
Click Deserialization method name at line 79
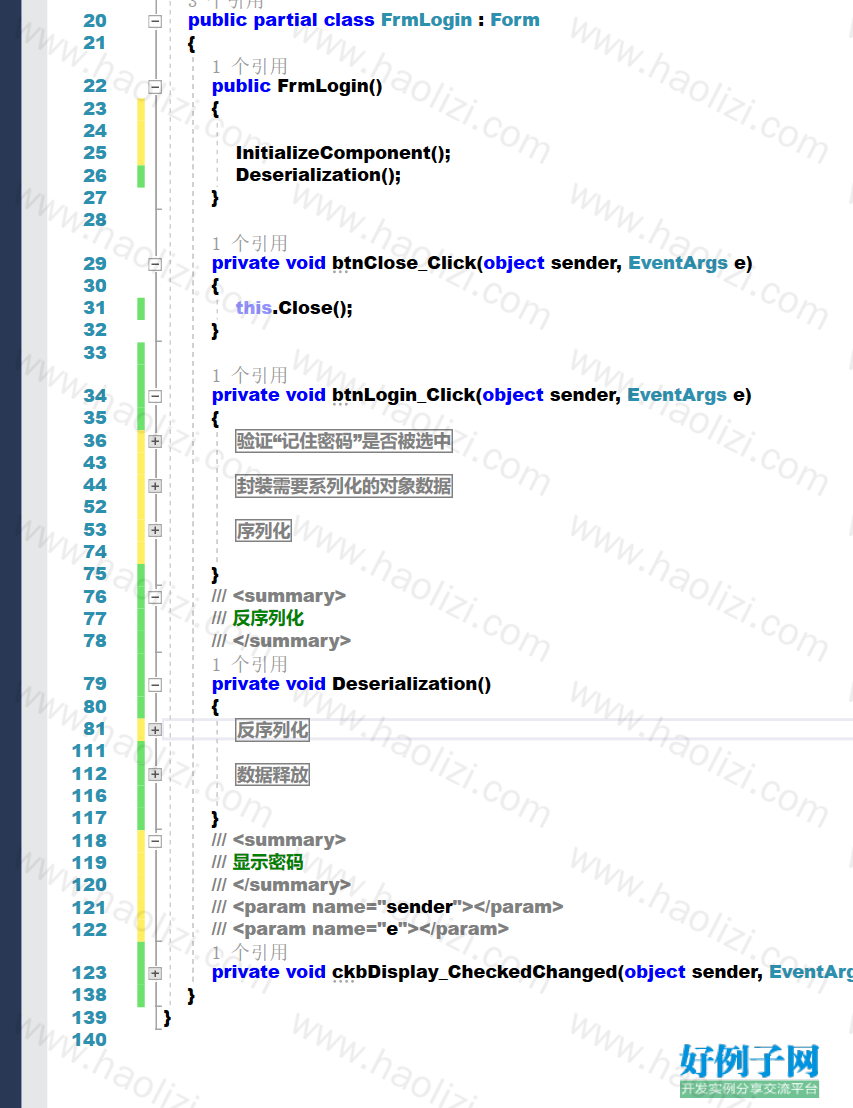(406, 684)
